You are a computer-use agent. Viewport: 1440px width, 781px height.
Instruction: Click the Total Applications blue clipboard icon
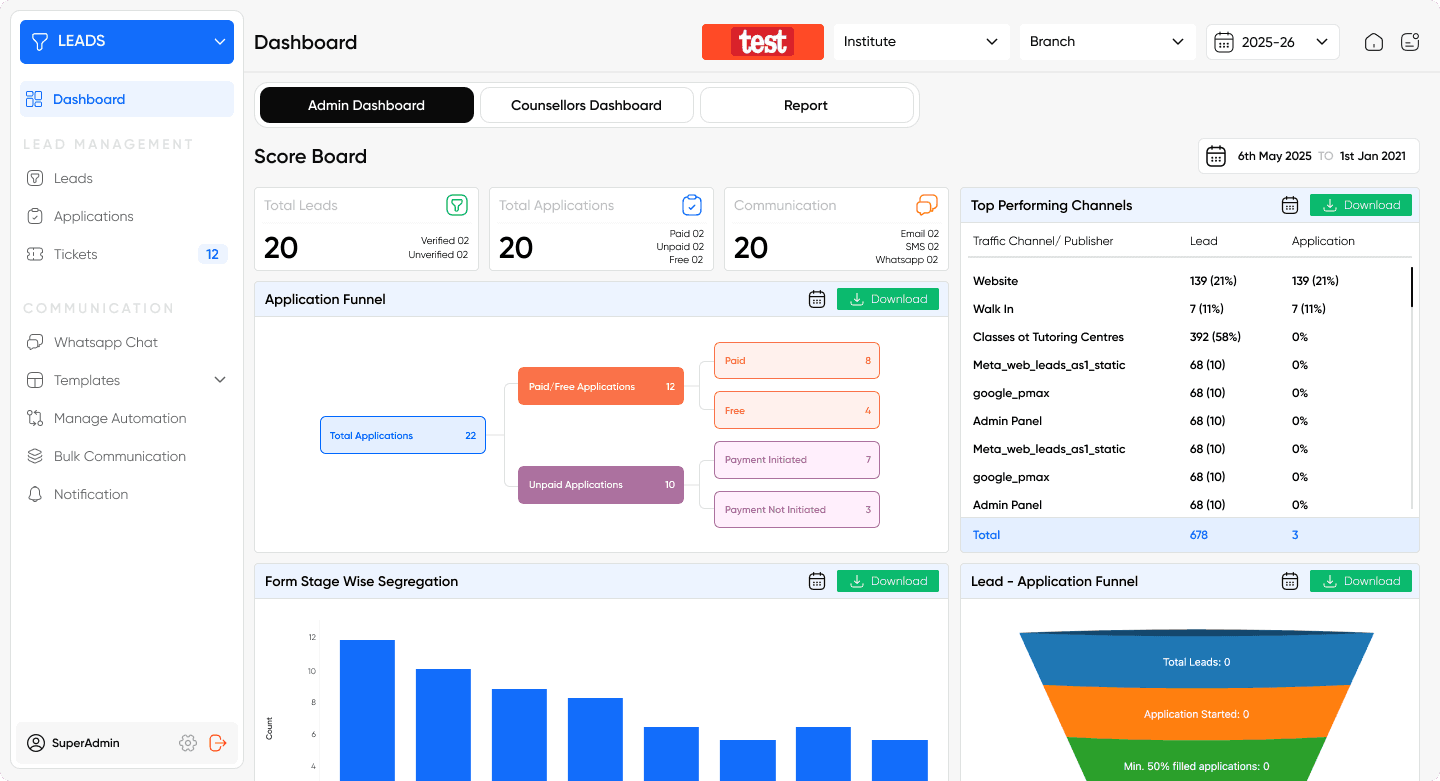pos(692,205)
